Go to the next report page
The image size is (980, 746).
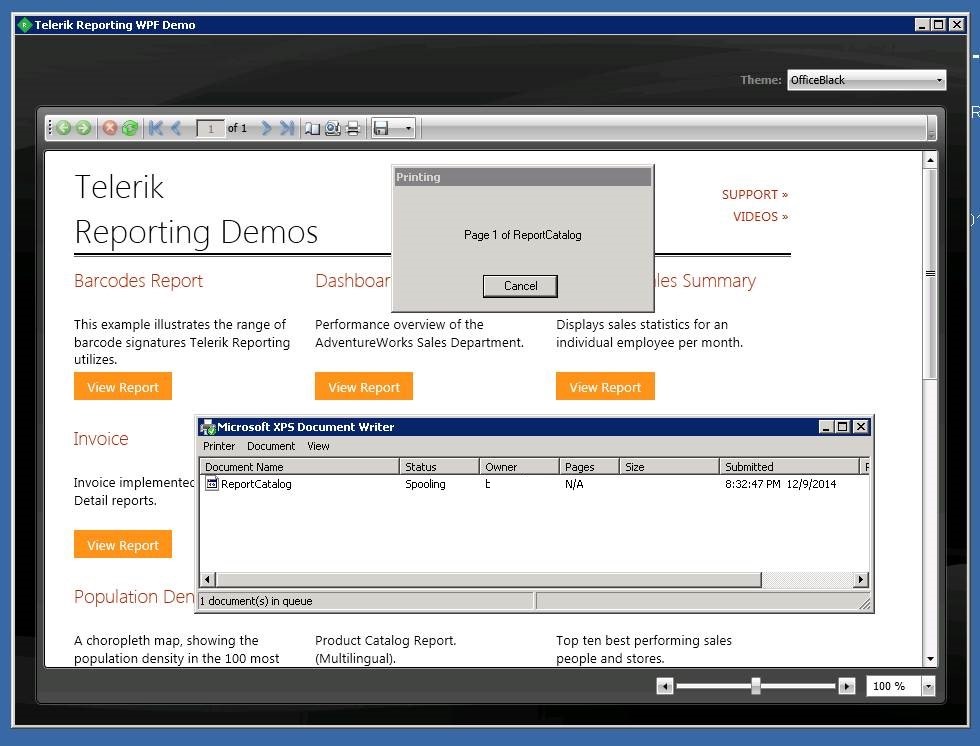266,128
